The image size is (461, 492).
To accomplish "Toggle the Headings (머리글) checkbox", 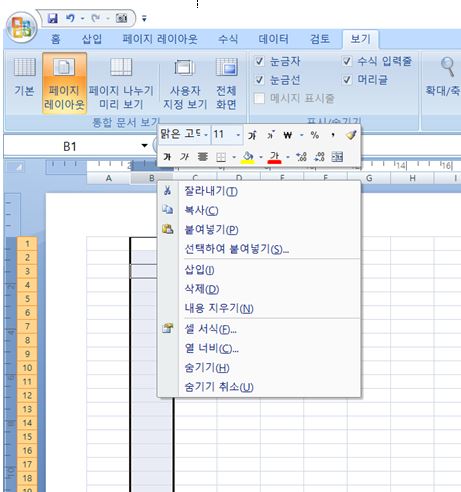I will (x=347, y=80).
